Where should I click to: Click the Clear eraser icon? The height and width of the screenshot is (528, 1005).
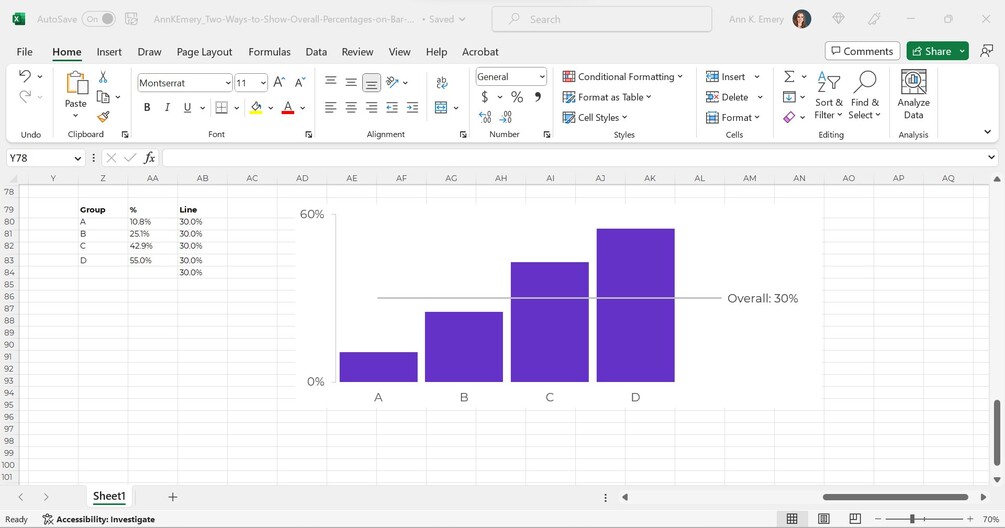point(790,117)
